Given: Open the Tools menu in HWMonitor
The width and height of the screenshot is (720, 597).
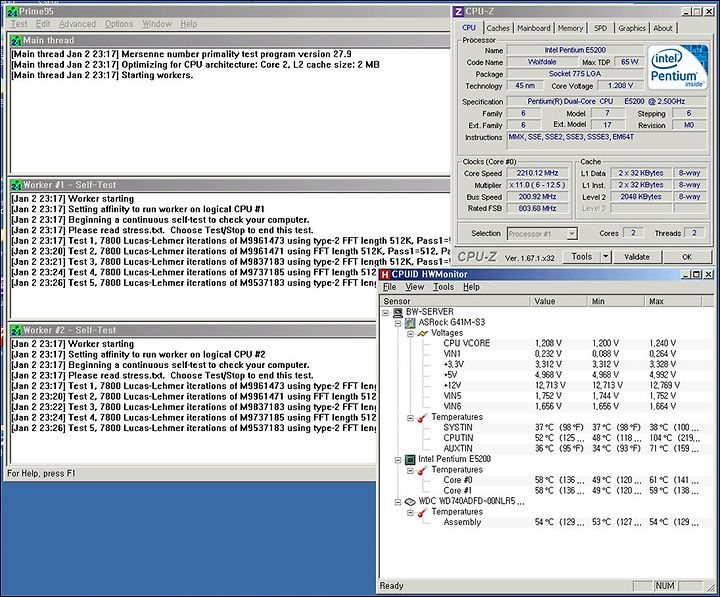Looking at the screenshot, I should (443, 287).
